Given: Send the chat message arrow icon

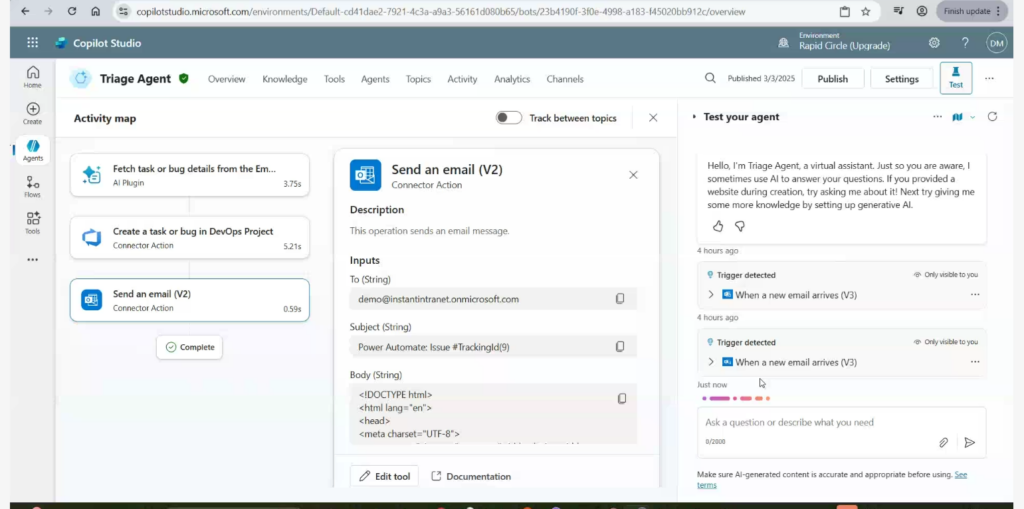Looking at the screenshot, I should point(970,442).
